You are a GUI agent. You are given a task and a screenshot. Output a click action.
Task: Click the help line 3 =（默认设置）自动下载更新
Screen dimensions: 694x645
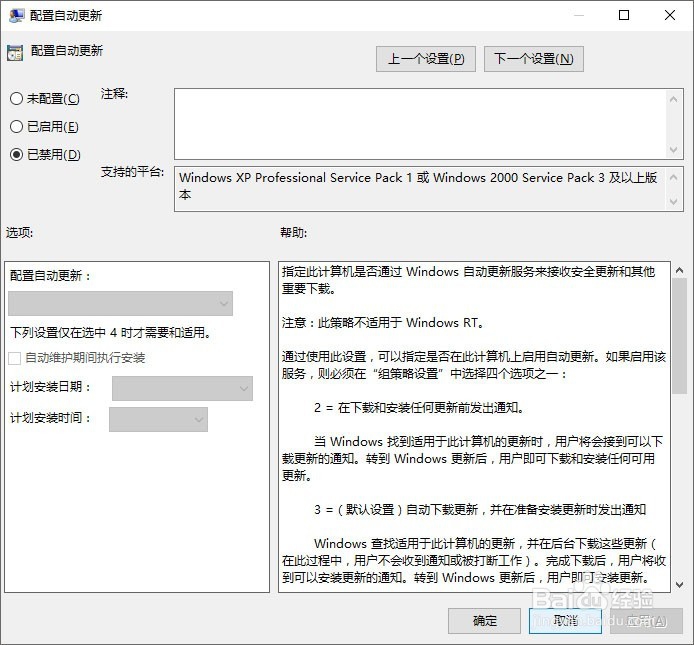pos(480,510)
